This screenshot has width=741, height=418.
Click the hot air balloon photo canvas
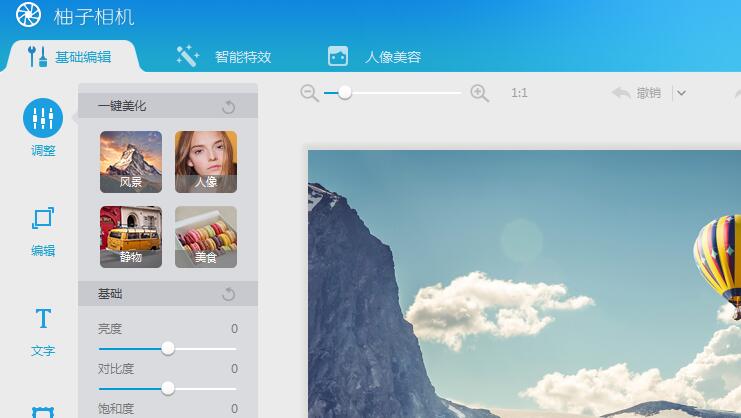coord(525,284)
